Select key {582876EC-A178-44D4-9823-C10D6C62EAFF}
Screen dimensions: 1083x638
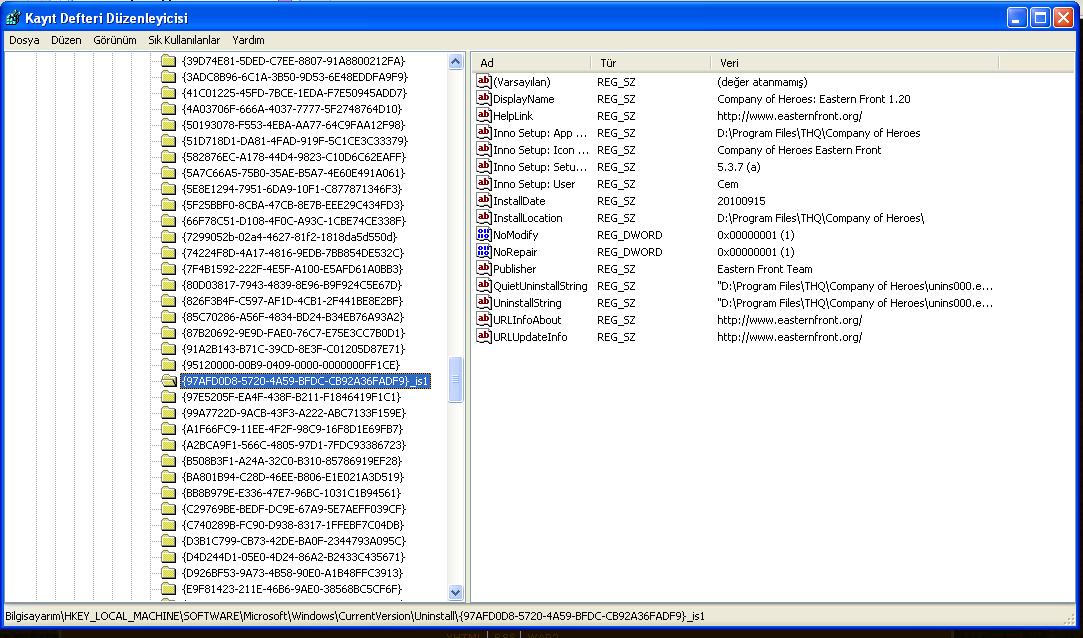[293, 157]
